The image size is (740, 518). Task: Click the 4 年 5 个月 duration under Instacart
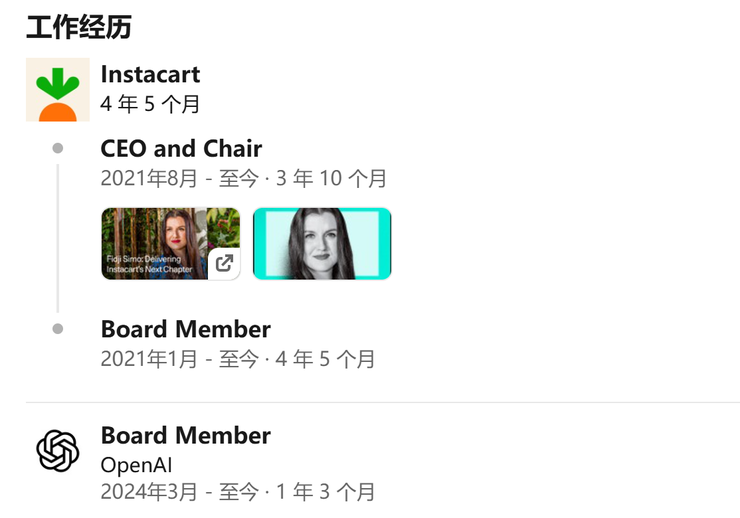[x=150, y=104]
